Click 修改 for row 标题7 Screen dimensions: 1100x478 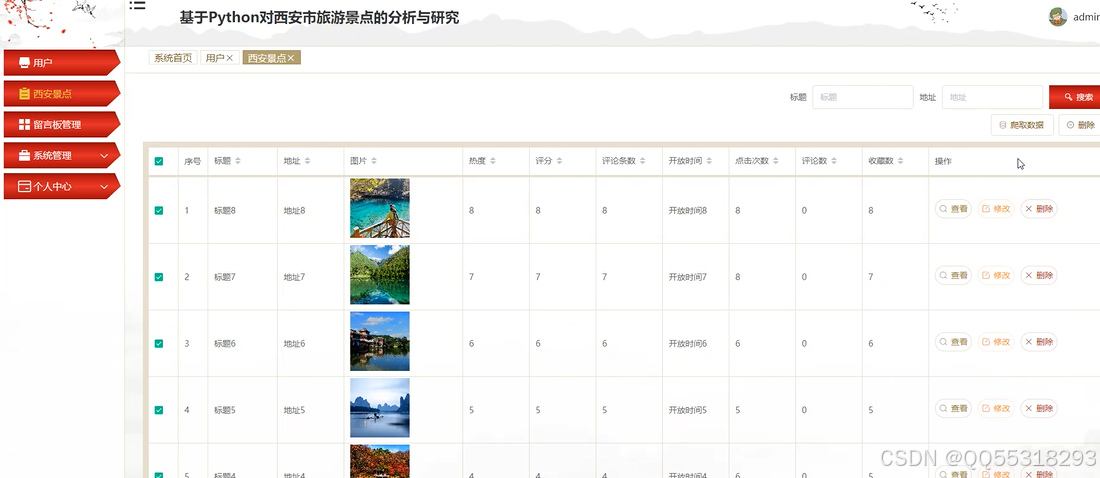coord(996,275)
